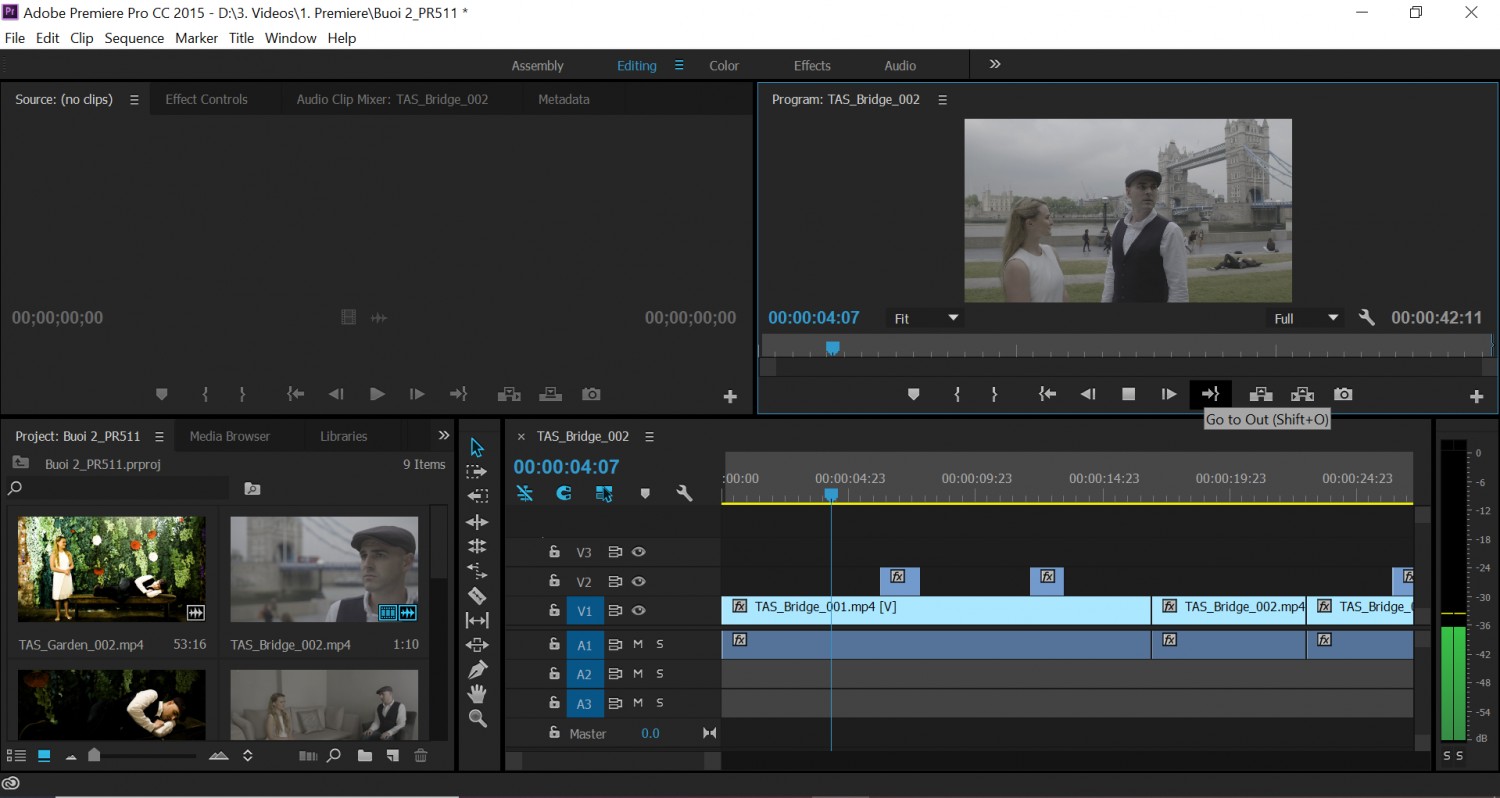
Task: Open the Program monitor panel menu
Action: (x=942, y=100)
